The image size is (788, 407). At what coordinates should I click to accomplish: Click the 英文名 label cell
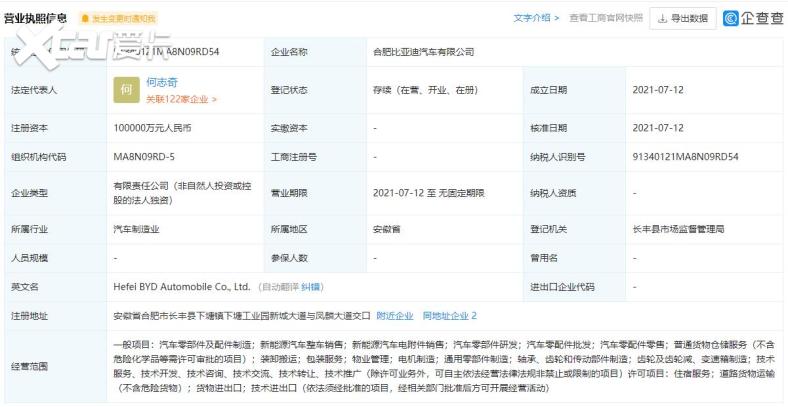(56, 287)
